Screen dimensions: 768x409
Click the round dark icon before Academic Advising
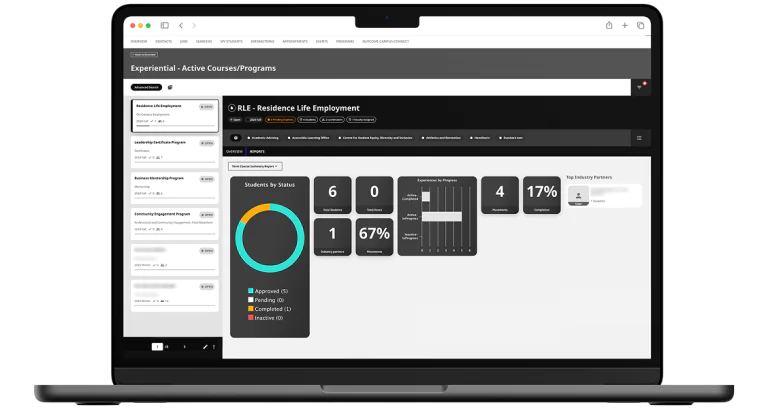(236, 138)
